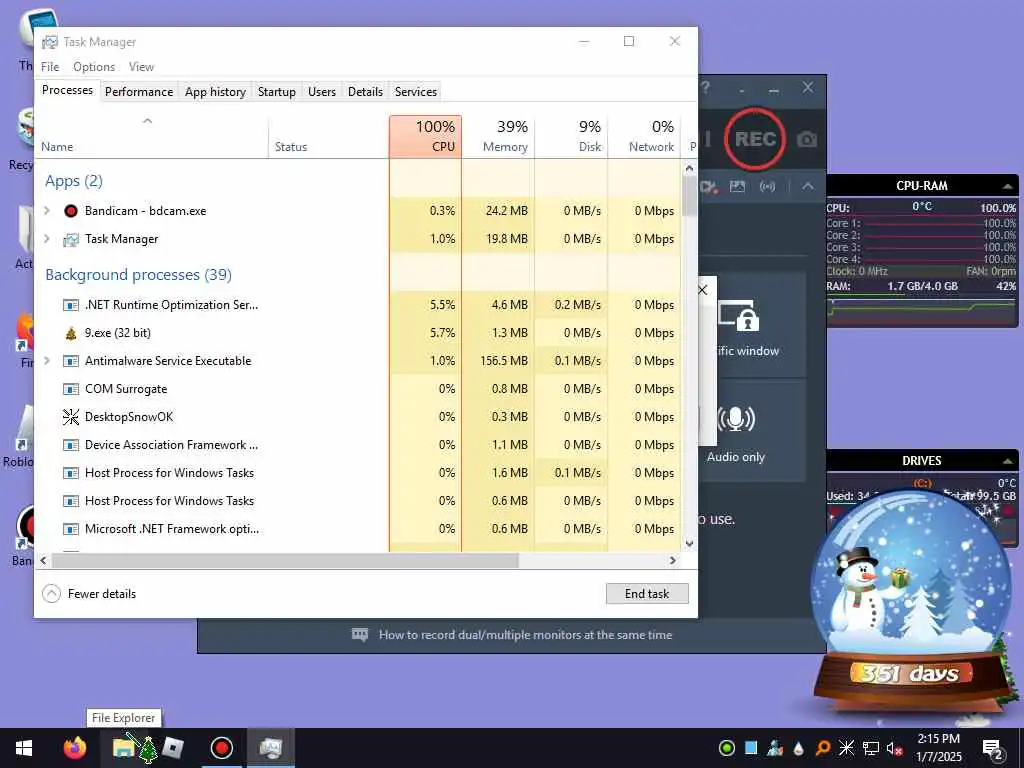Click green circle tray icon
The height and width of the screenshot is (768, 1024).
pos(726,748)
